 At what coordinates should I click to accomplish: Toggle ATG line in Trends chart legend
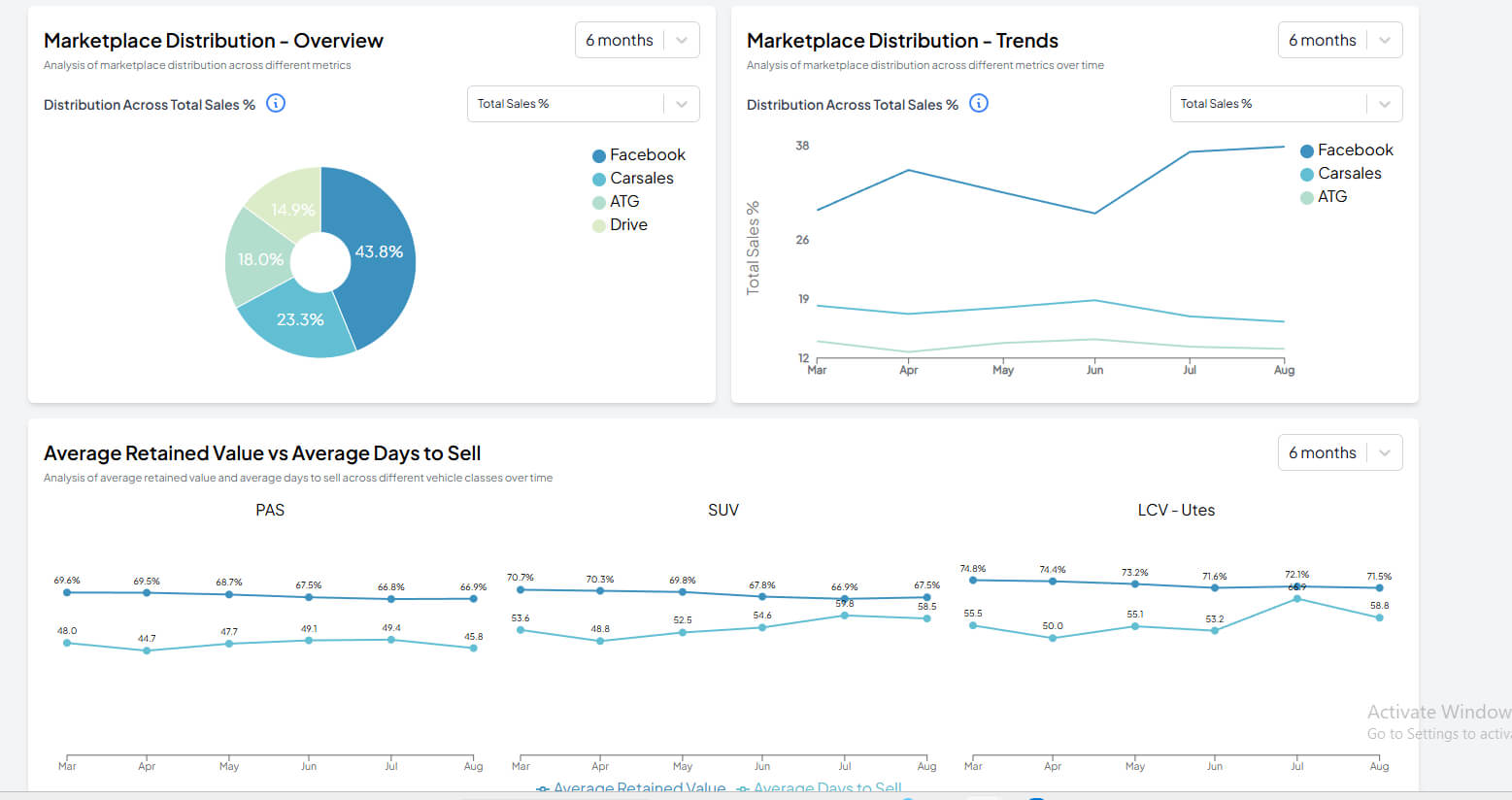1324,196
